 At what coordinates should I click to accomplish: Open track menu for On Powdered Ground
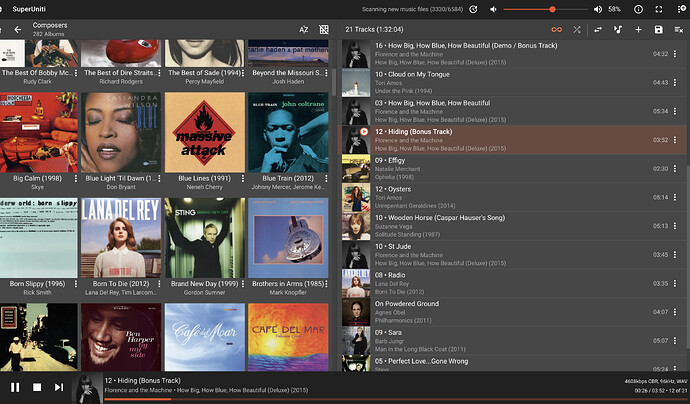coord(675,312)
